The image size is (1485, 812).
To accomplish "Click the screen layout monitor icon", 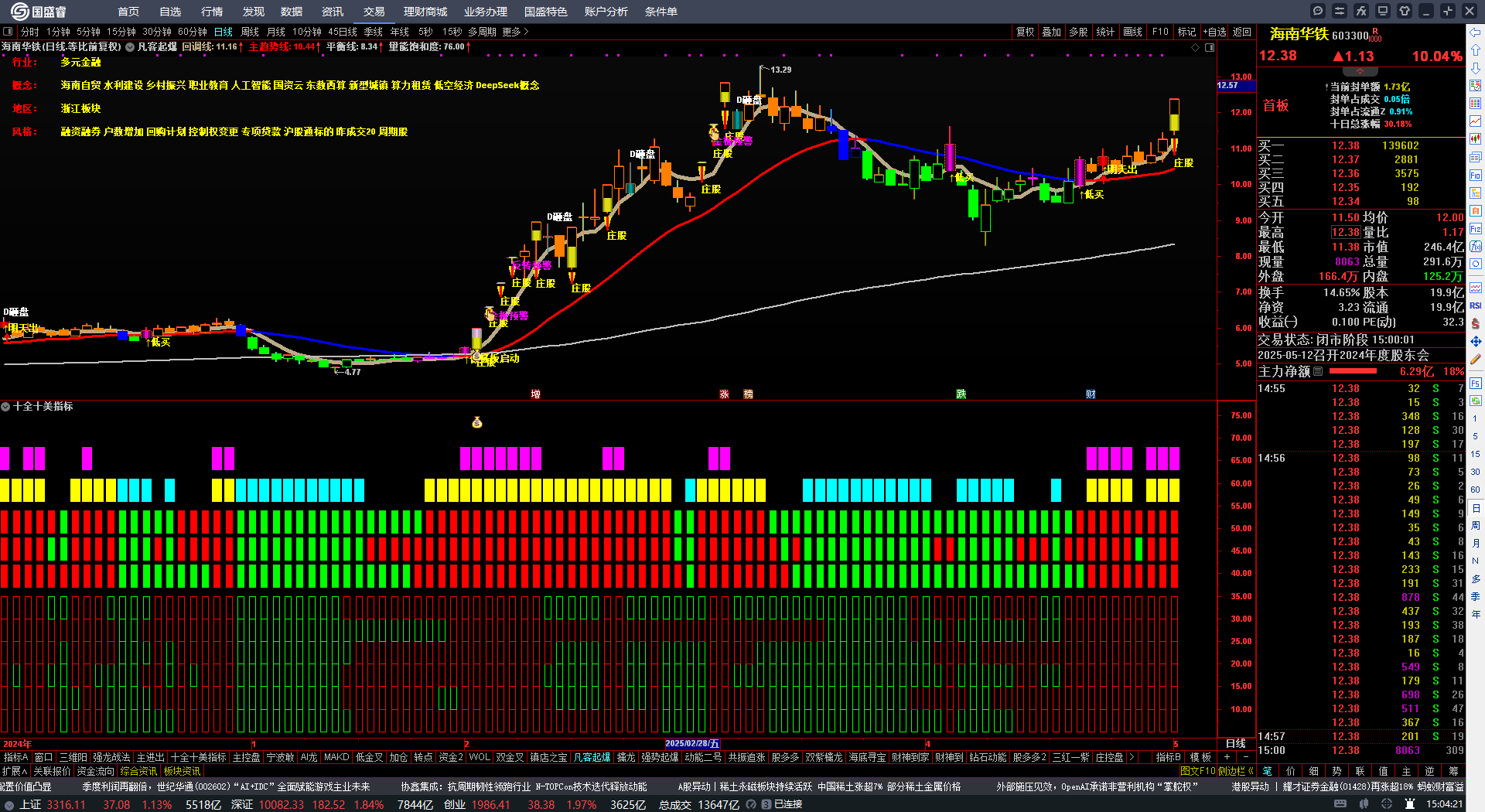I will pyautogui.click(x=1383, y=11).
